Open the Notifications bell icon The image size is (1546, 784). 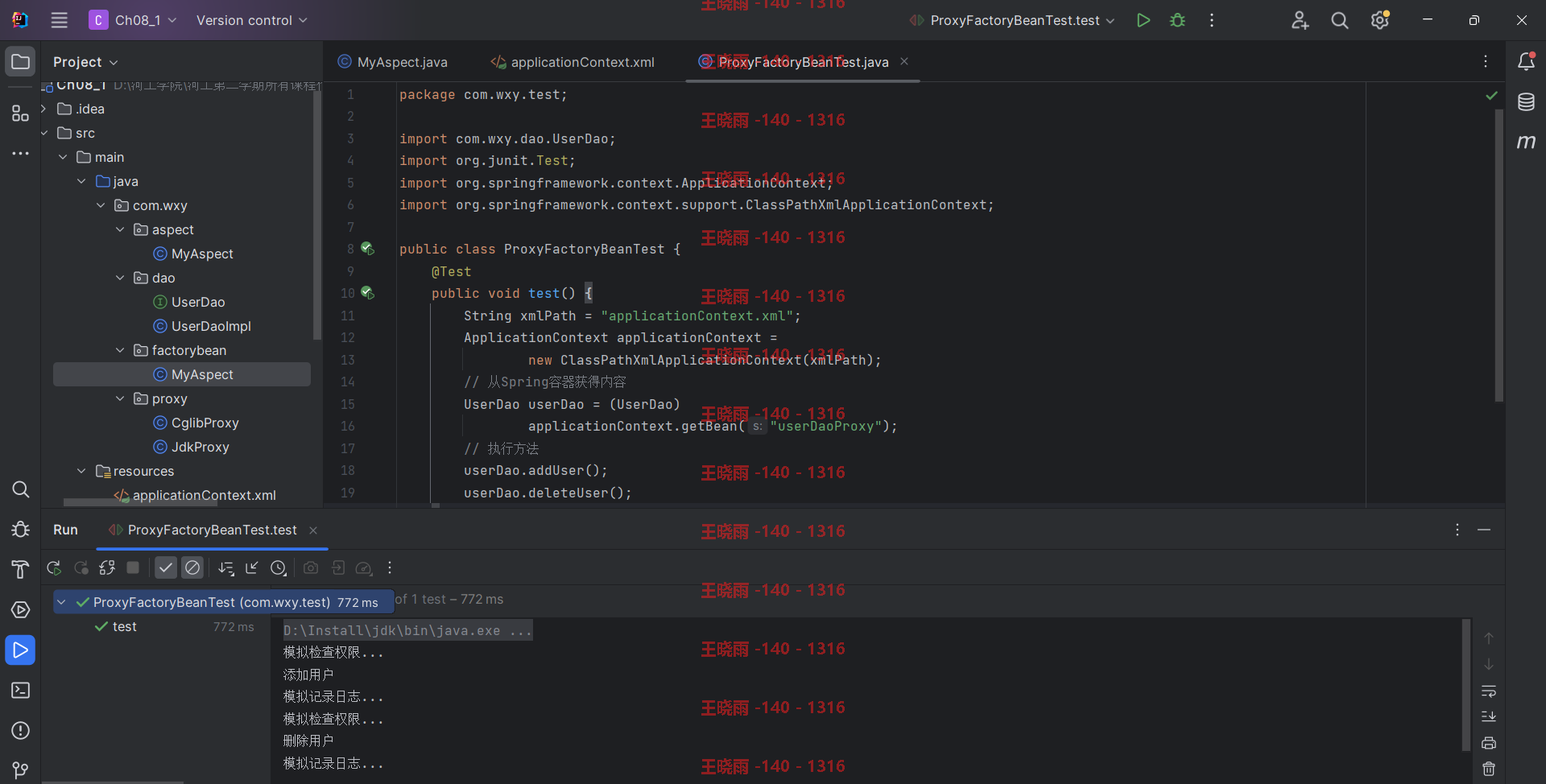click(x=1526, y=62)
